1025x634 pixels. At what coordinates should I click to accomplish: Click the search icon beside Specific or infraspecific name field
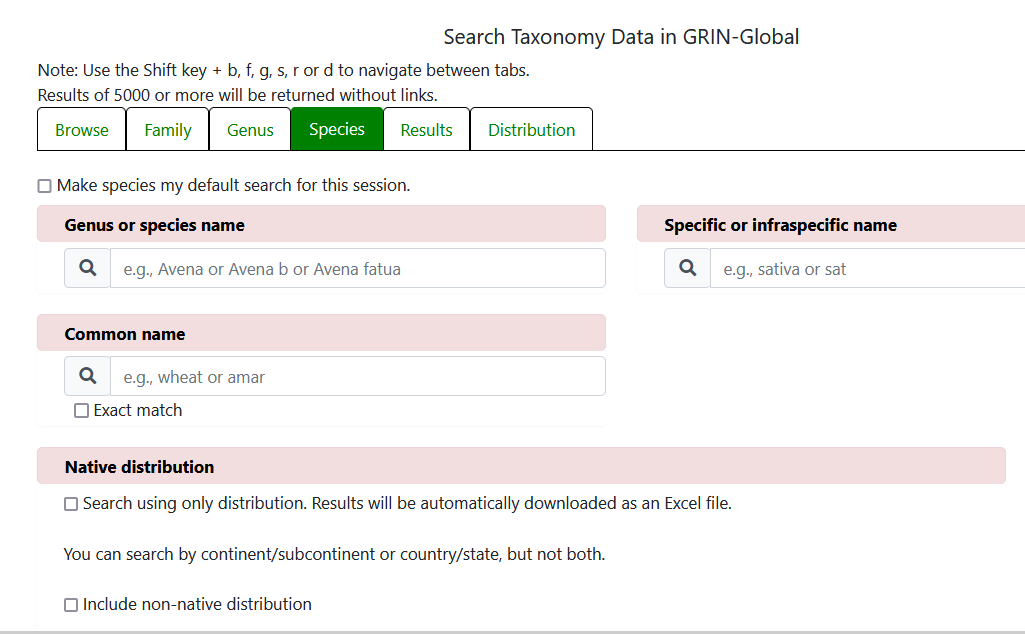tap(688, 268)
